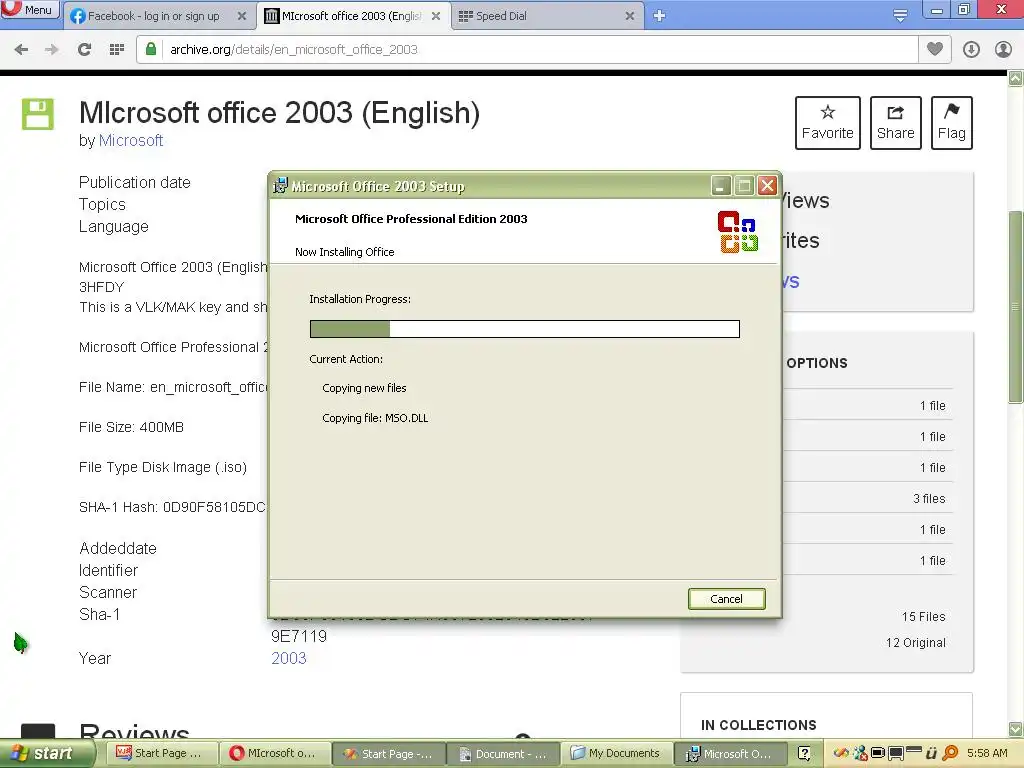The width and height of the screenshot is (1024, 768).
Task: Flag this archive item
Action: 952,123
